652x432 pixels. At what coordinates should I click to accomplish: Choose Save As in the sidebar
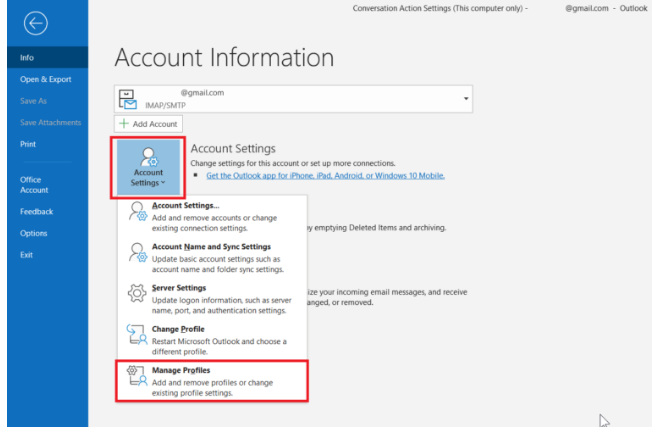[33, 101]
